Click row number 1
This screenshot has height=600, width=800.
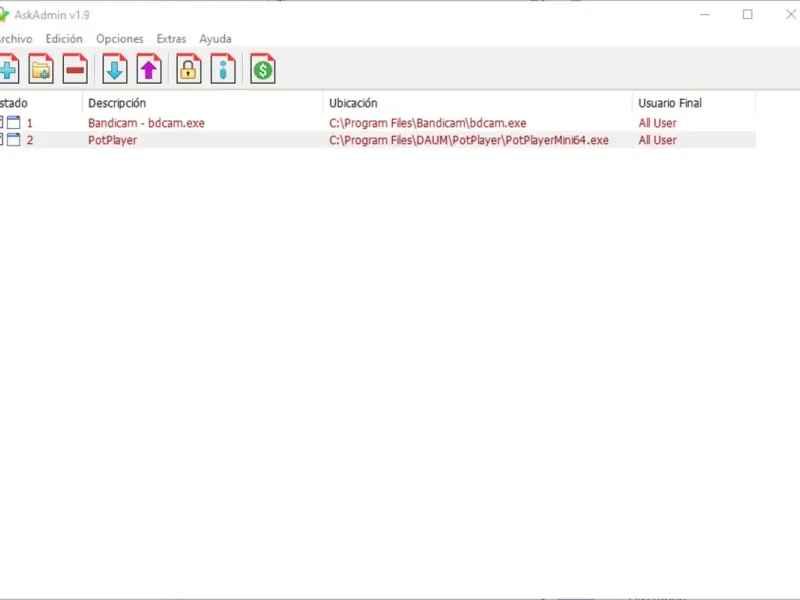pos(30,123)
